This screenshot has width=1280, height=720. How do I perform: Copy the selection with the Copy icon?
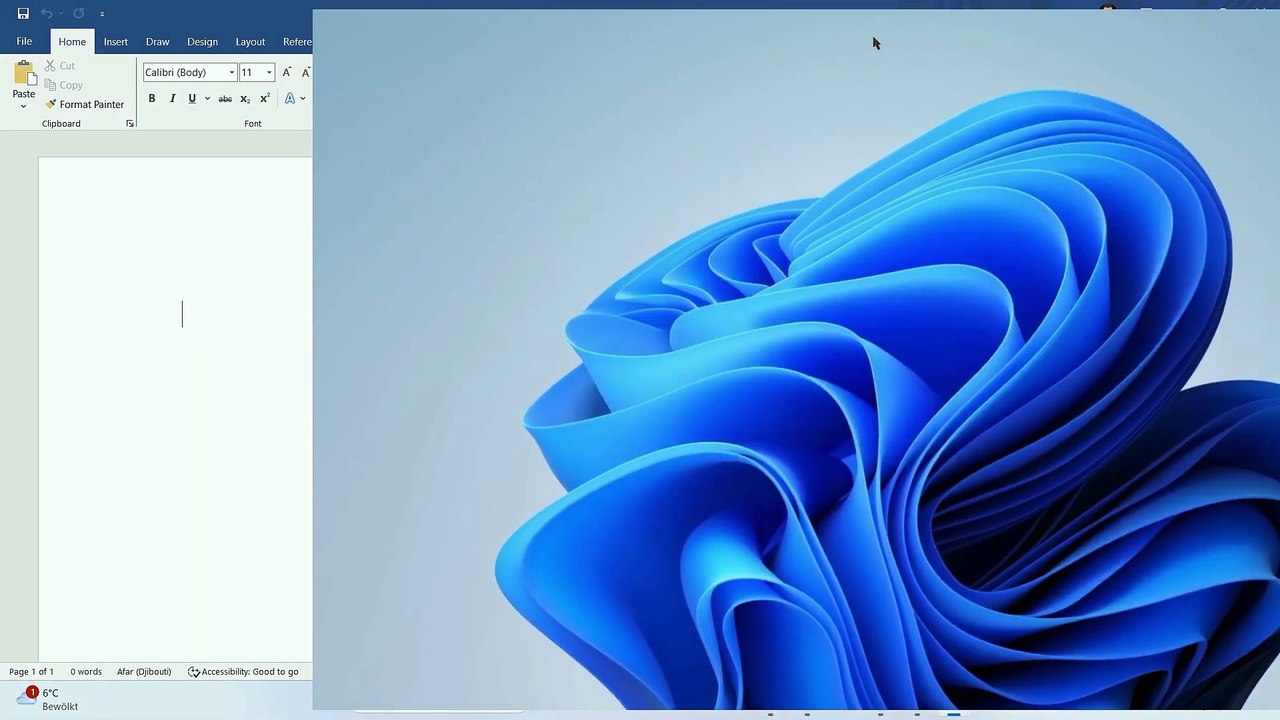tap(63, 85)
